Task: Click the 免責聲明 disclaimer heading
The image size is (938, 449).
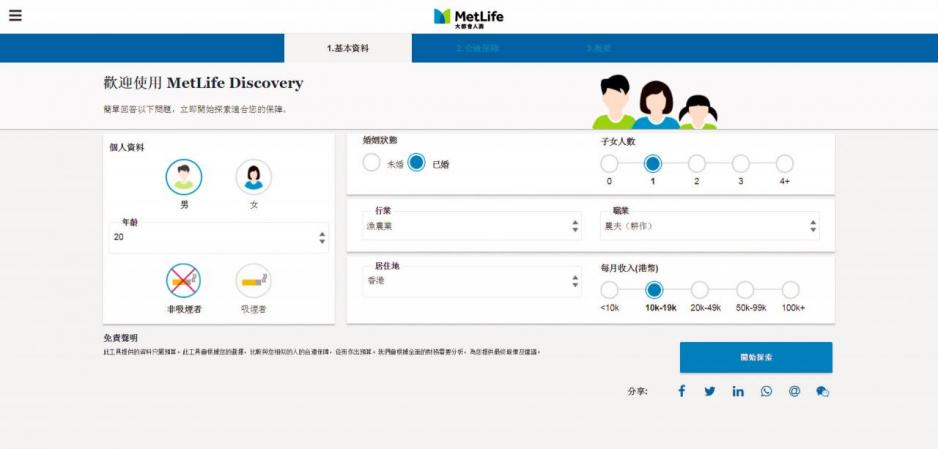Action: coord(120,338)
